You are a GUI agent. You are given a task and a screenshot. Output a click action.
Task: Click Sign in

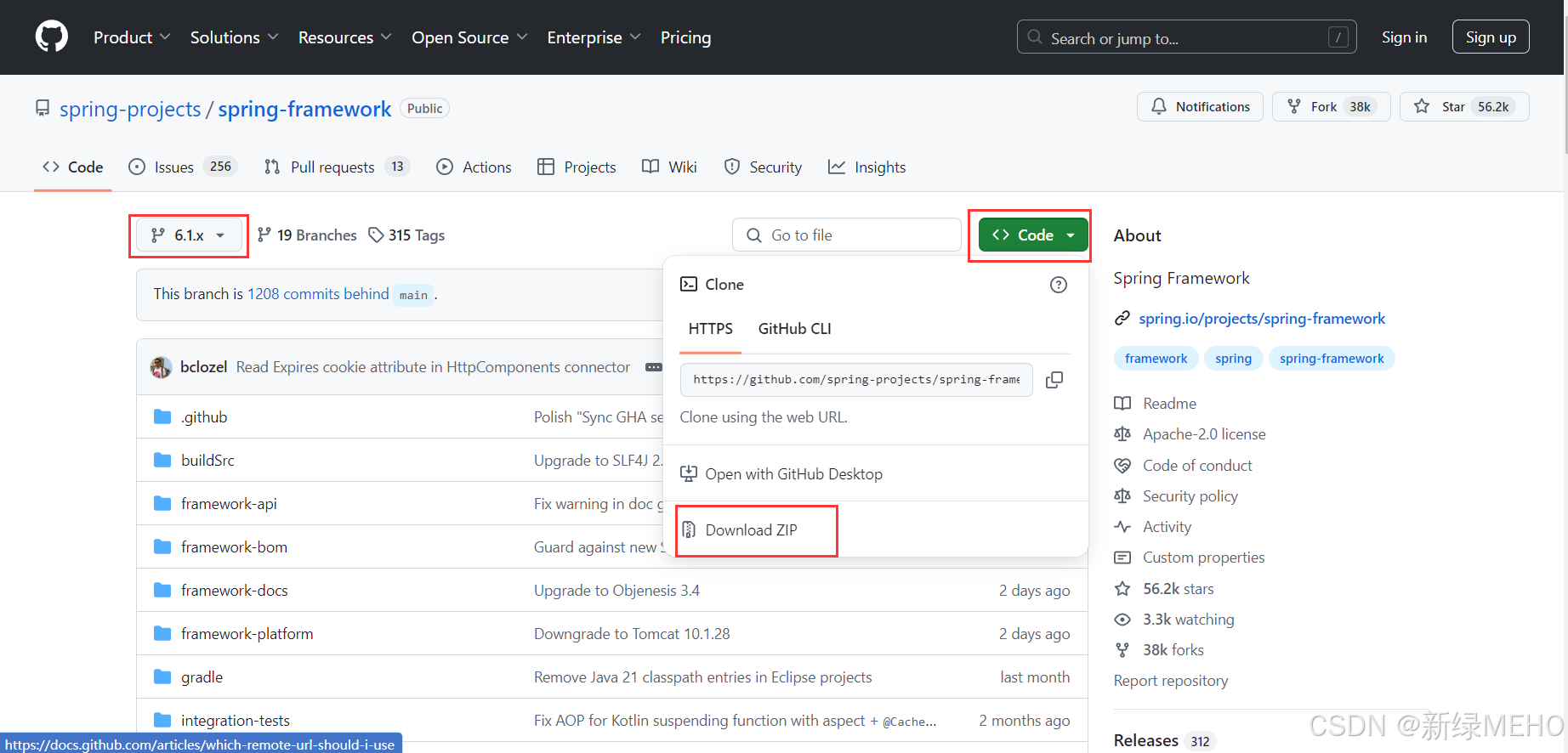(1404, 37)
